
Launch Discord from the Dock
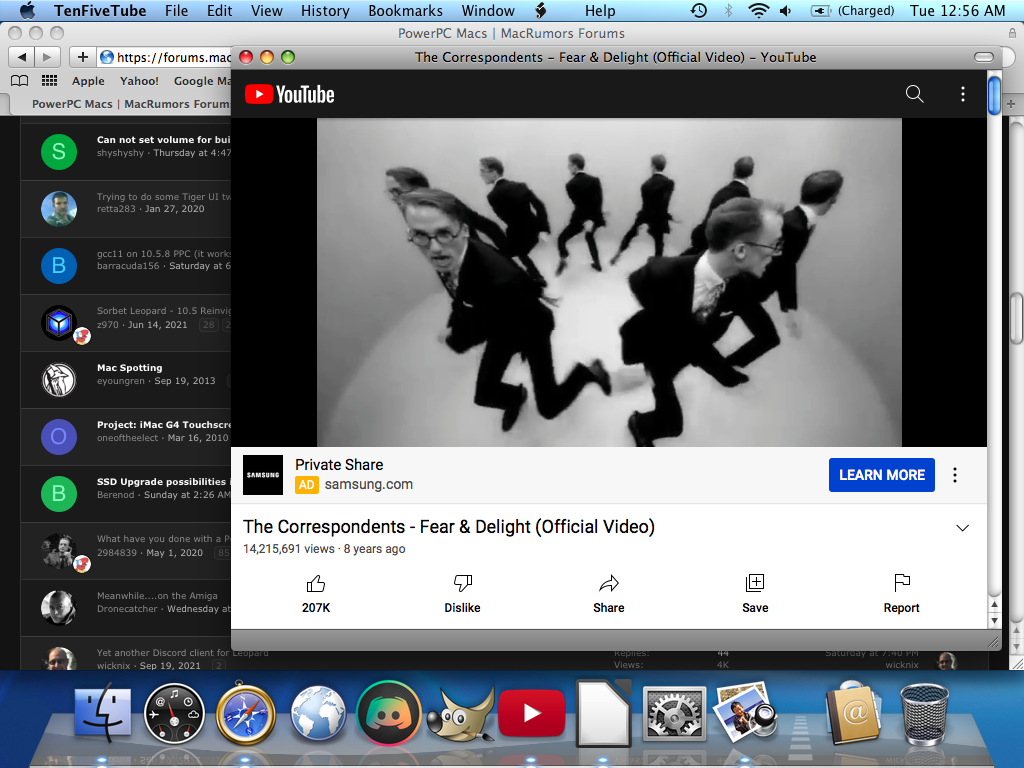point(389,714)
